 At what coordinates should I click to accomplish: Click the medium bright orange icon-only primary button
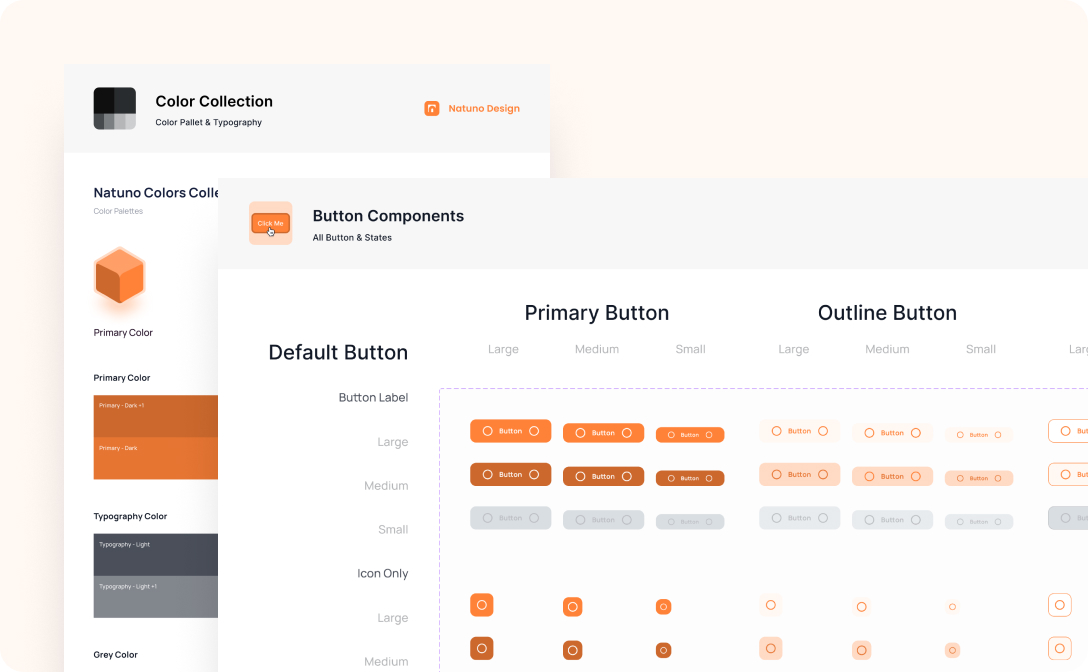click(572, 607)
